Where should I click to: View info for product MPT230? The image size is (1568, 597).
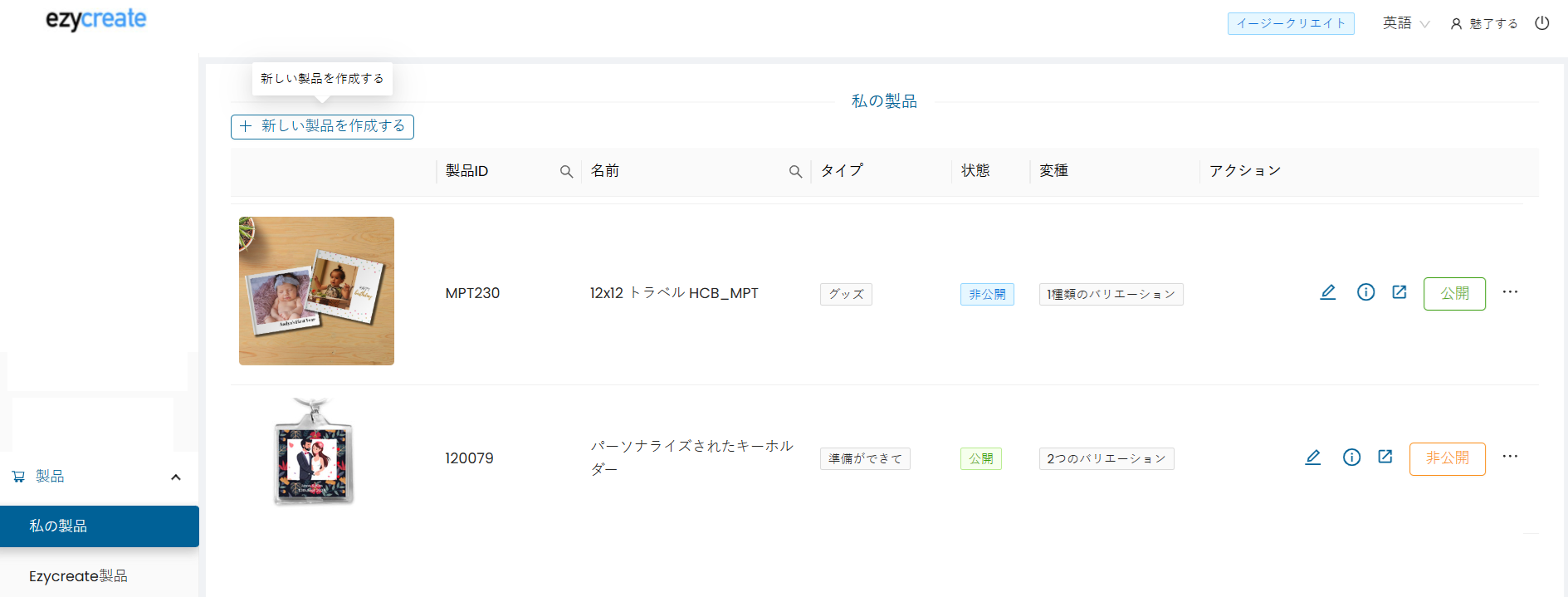pos(1365,292)
